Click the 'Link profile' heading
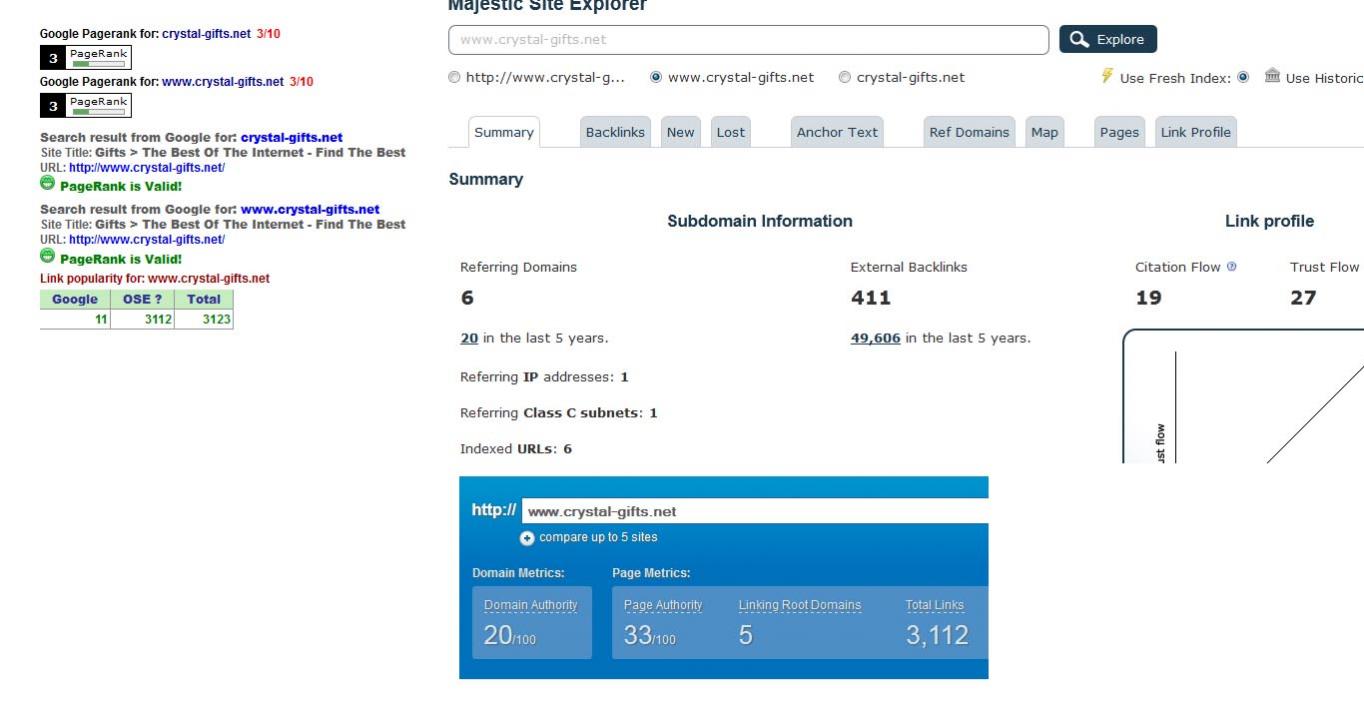The height and width of the screenshot is (701, 1364). tap(1269, 221)
